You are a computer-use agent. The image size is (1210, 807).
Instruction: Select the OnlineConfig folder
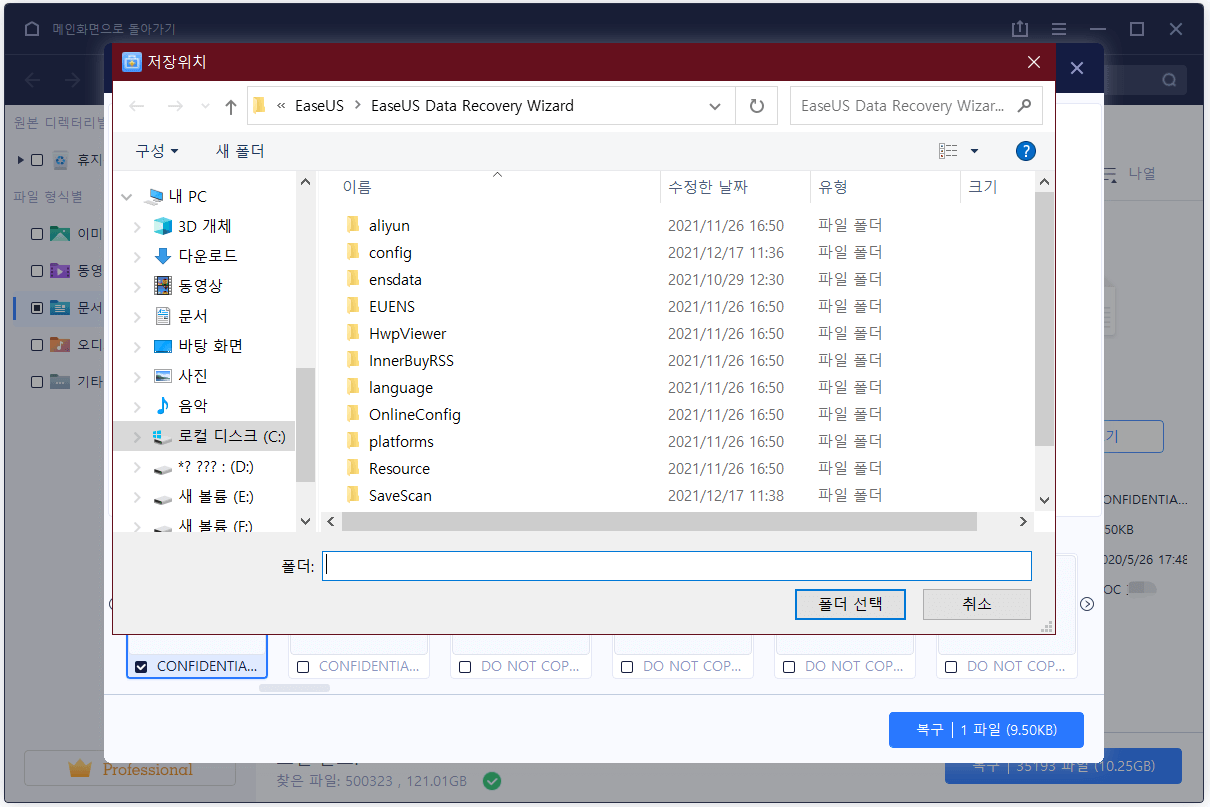414,415
